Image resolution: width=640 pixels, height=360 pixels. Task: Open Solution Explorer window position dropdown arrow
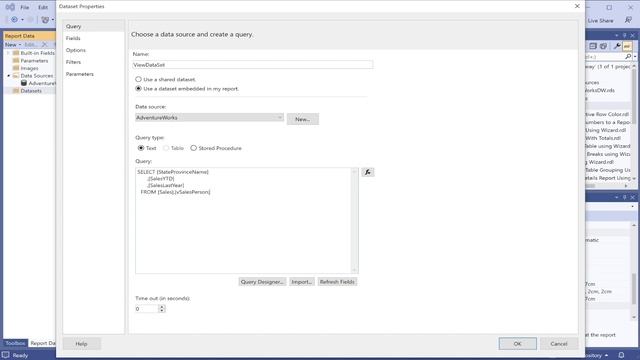(x=616, y=36)
